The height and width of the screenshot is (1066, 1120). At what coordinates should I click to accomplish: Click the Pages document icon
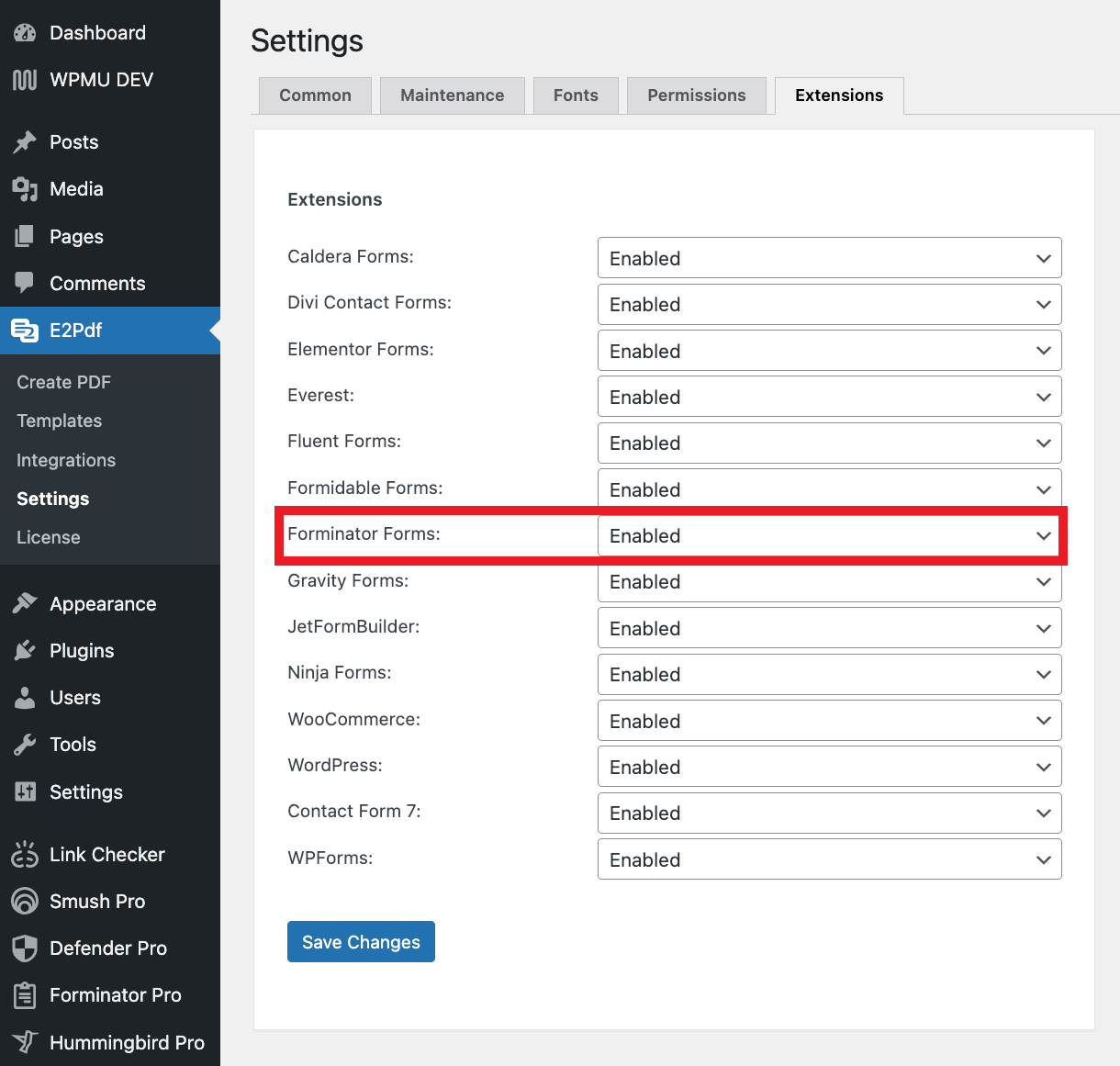[x=25, y=237]
